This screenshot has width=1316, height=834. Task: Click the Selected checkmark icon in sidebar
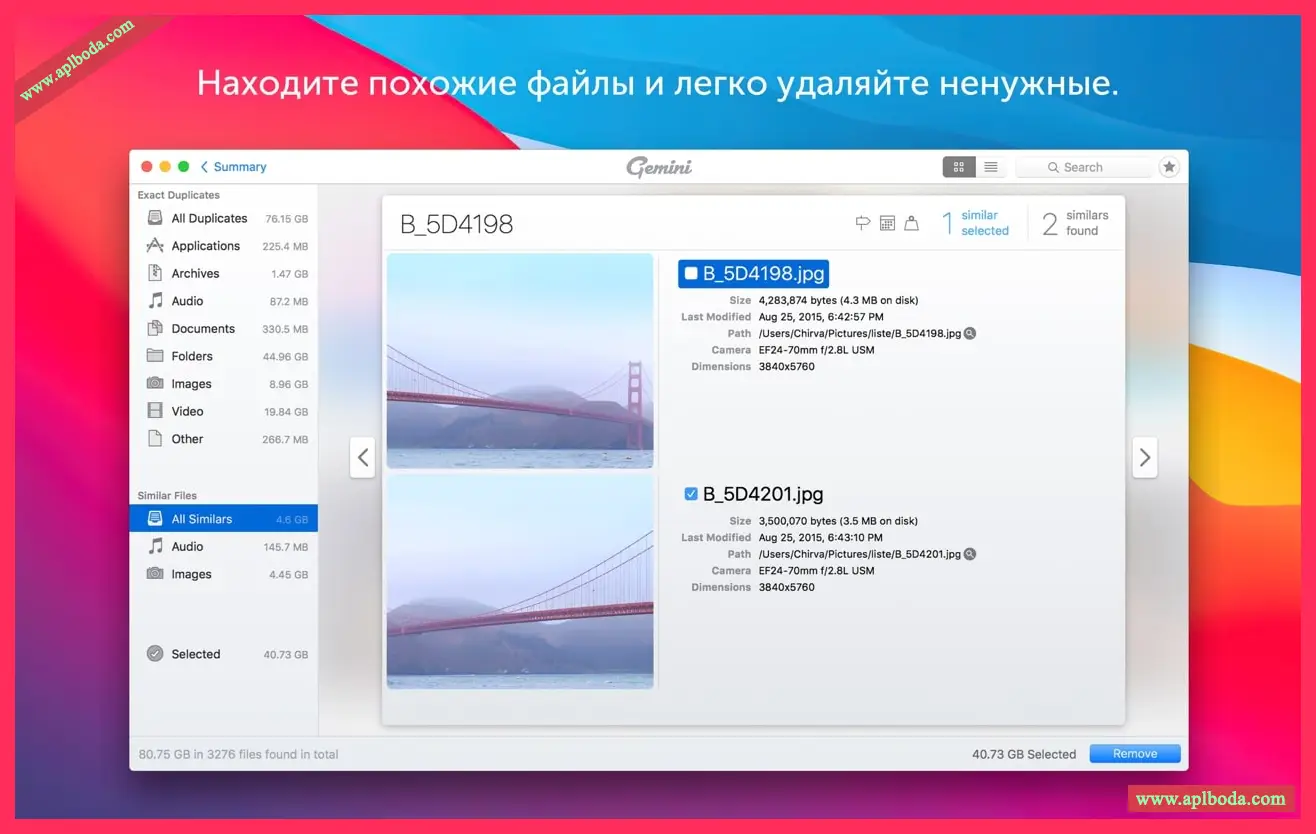click(155, 654)
